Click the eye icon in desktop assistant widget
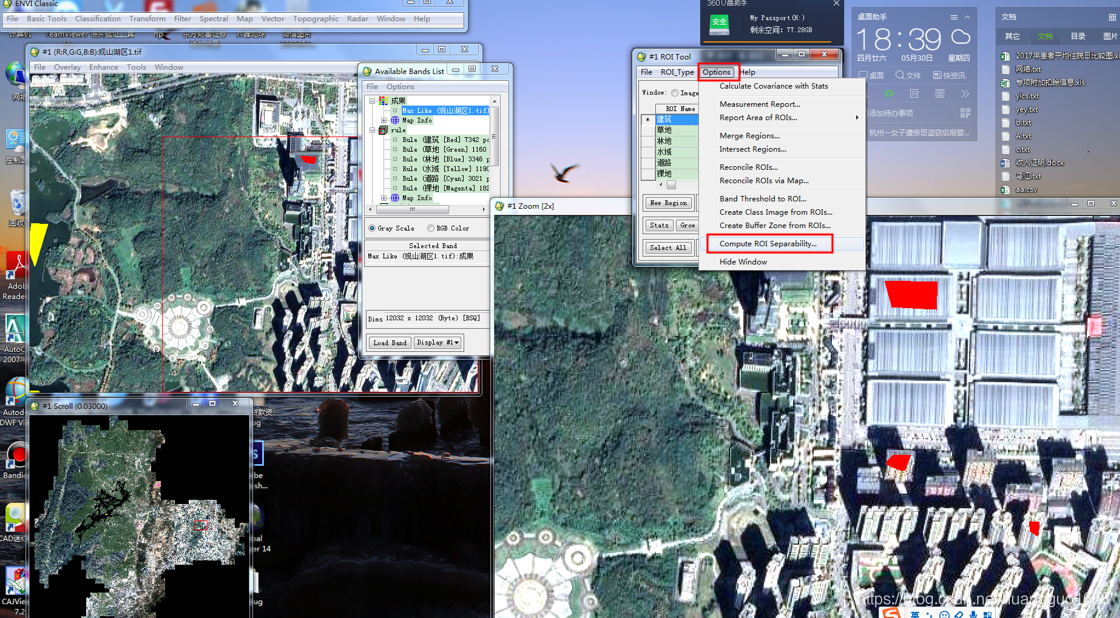 pyautogui.click(x=889, y=94)
